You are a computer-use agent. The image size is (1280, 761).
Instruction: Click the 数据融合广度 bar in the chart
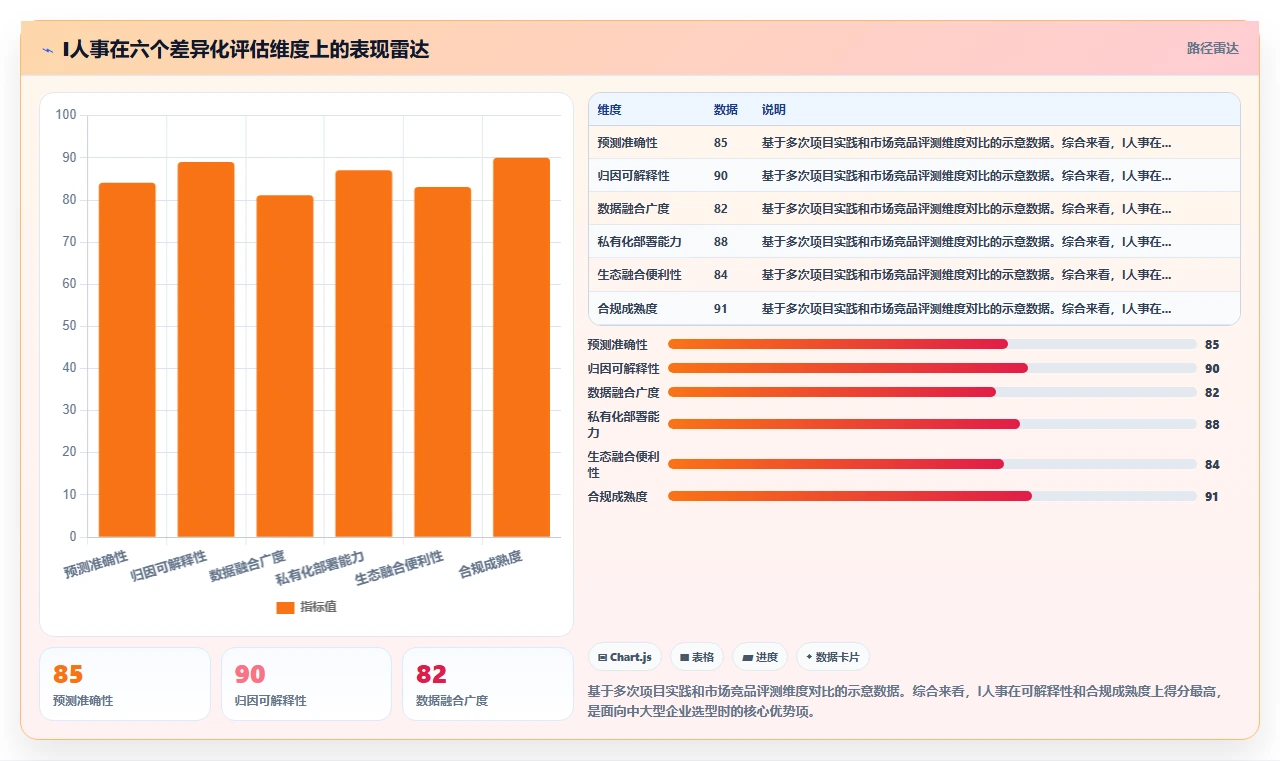coord(285,366)
